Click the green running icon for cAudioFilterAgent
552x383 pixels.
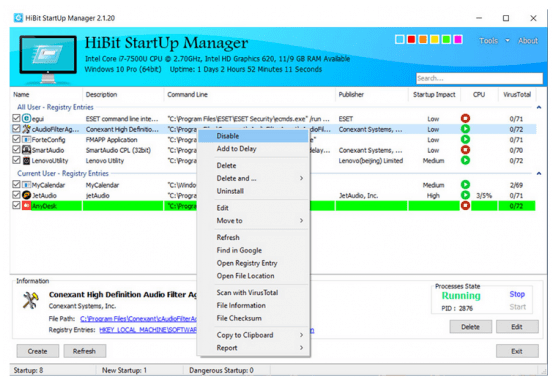(465, 129)
